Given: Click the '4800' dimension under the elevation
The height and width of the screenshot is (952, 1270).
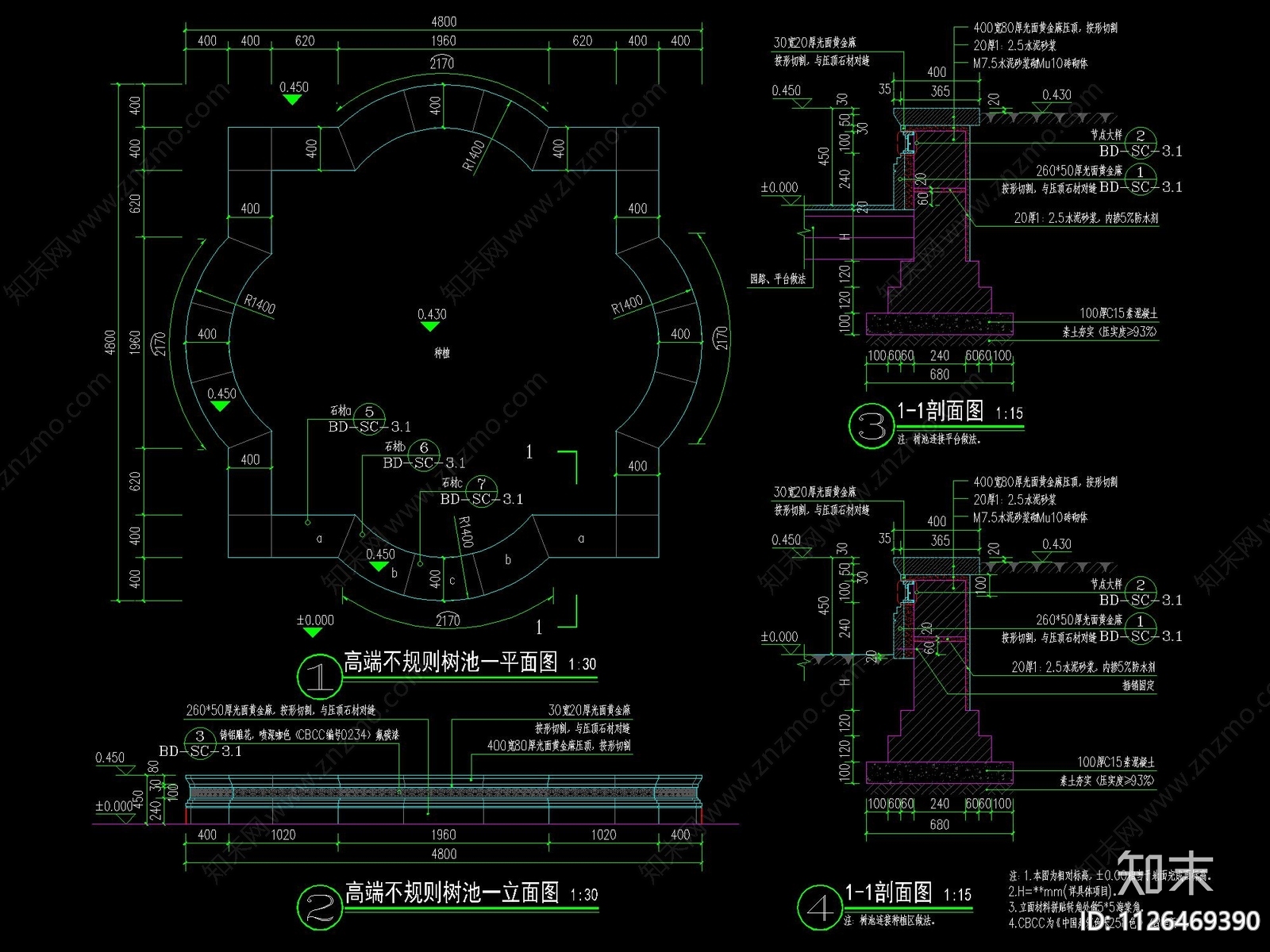Looking at the screenshot, I should (x=444, y=854).
